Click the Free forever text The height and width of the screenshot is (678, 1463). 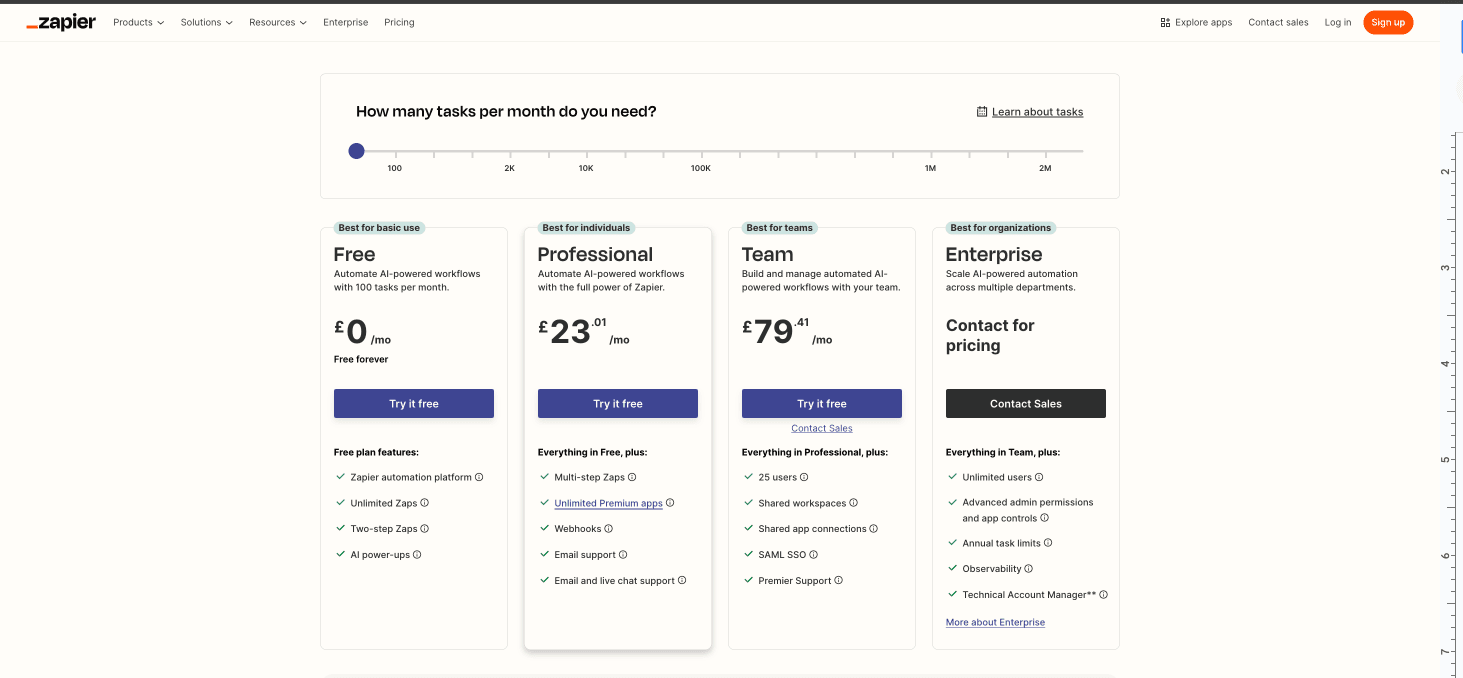[361, 359]
